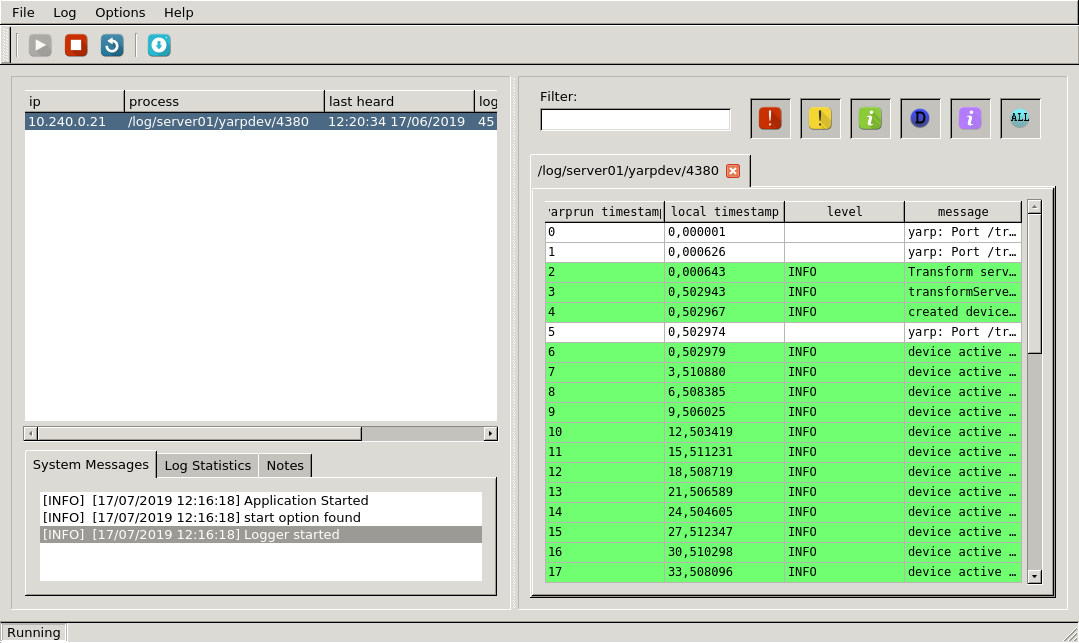
Task: Click the INFO cell in row 6
Action: point(844,352)
